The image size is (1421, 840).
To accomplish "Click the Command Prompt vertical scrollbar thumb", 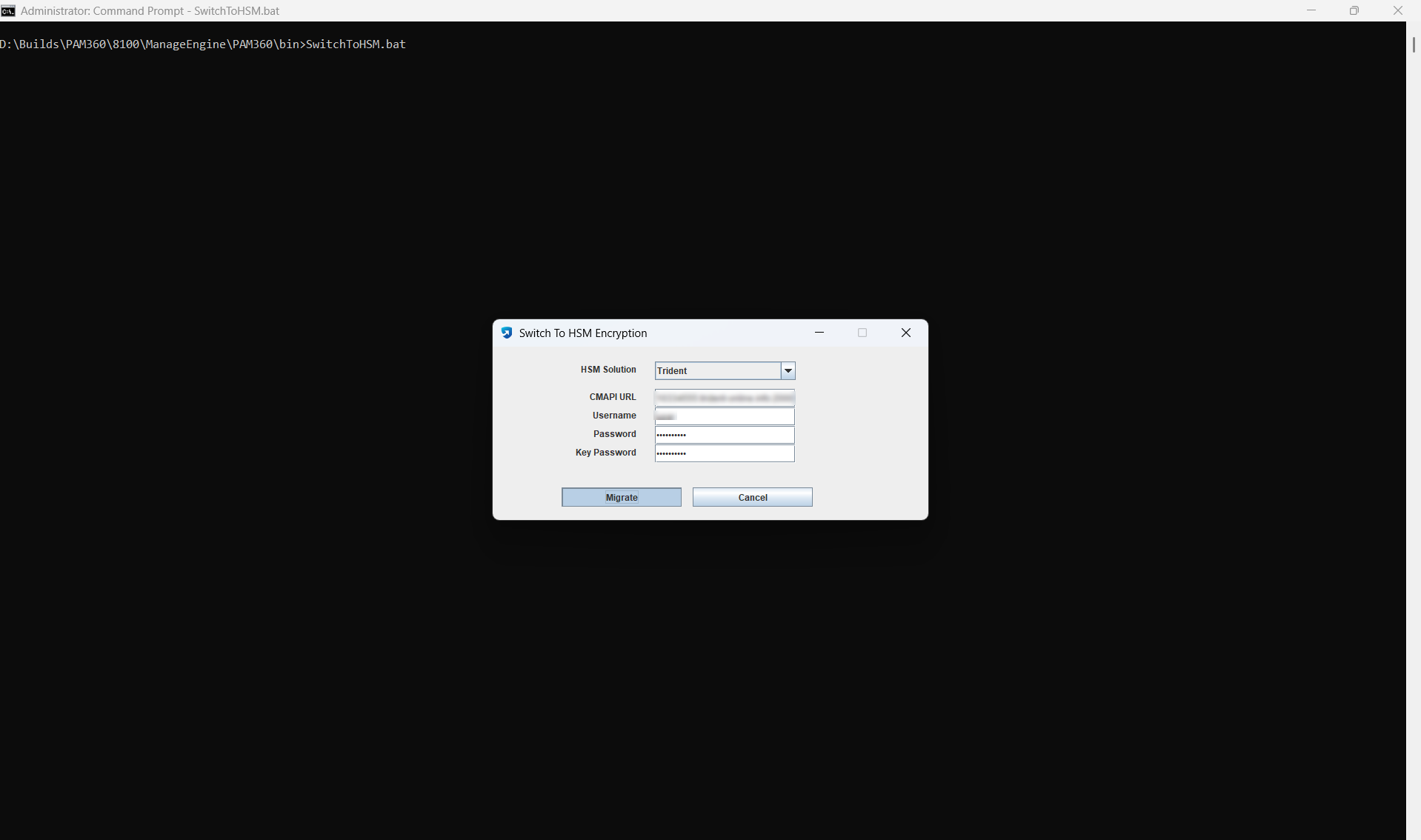I will point(1414,44).
